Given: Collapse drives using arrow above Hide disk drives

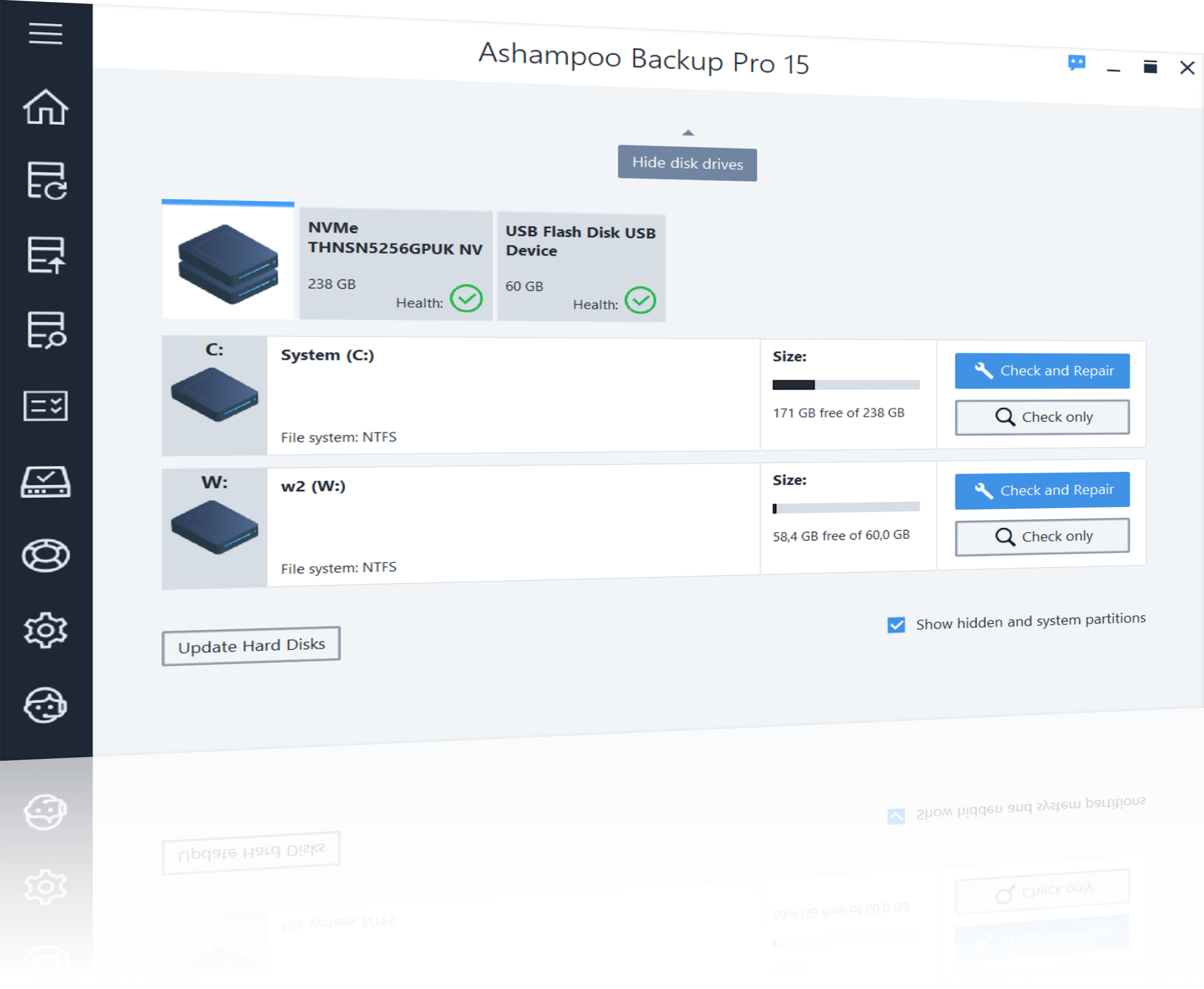Looking at the screenshot, I should tap(688, 133).
